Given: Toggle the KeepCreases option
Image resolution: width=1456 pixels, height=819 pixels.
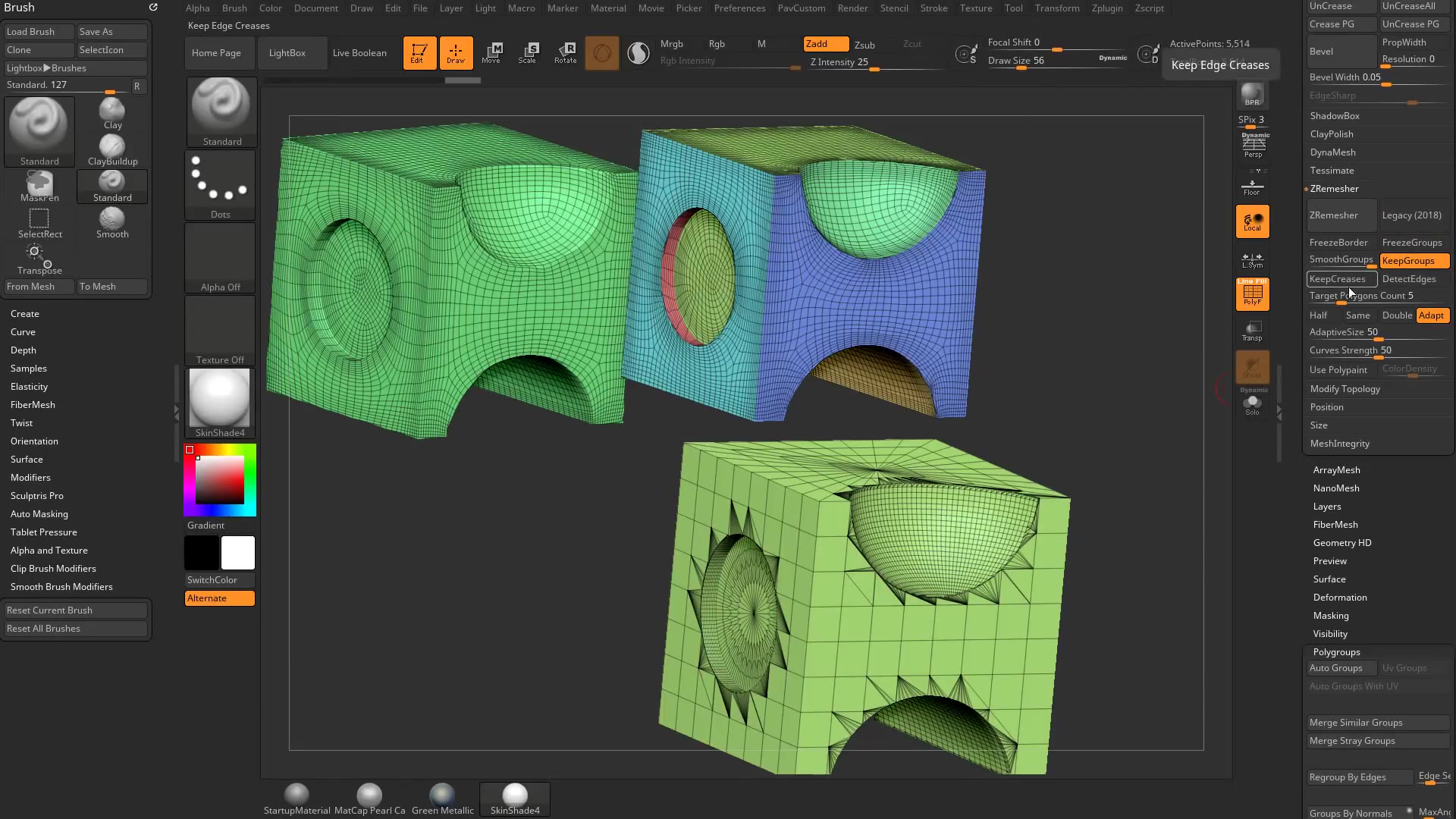Looking at the screenshot, I should [x=1338, y=278].
